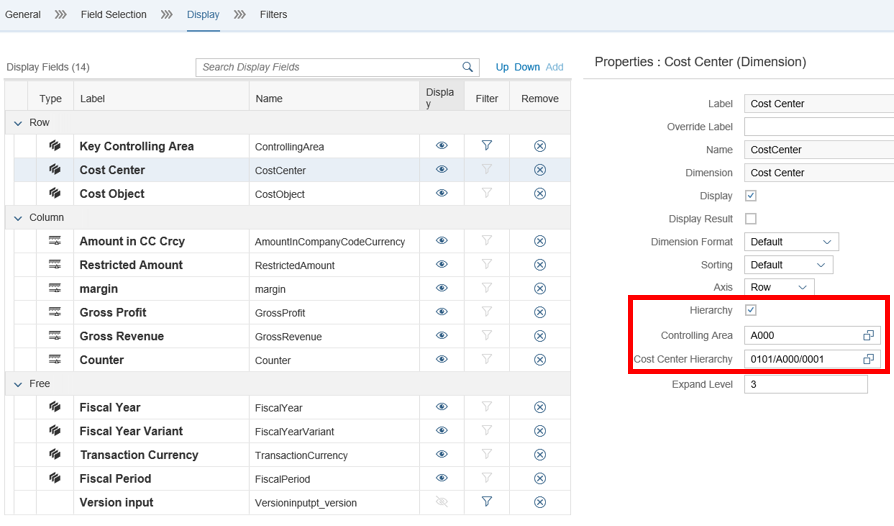The image size is (894, 526).
Task: Select the Gross Revenue row label
Action: [x=121, y=336]
